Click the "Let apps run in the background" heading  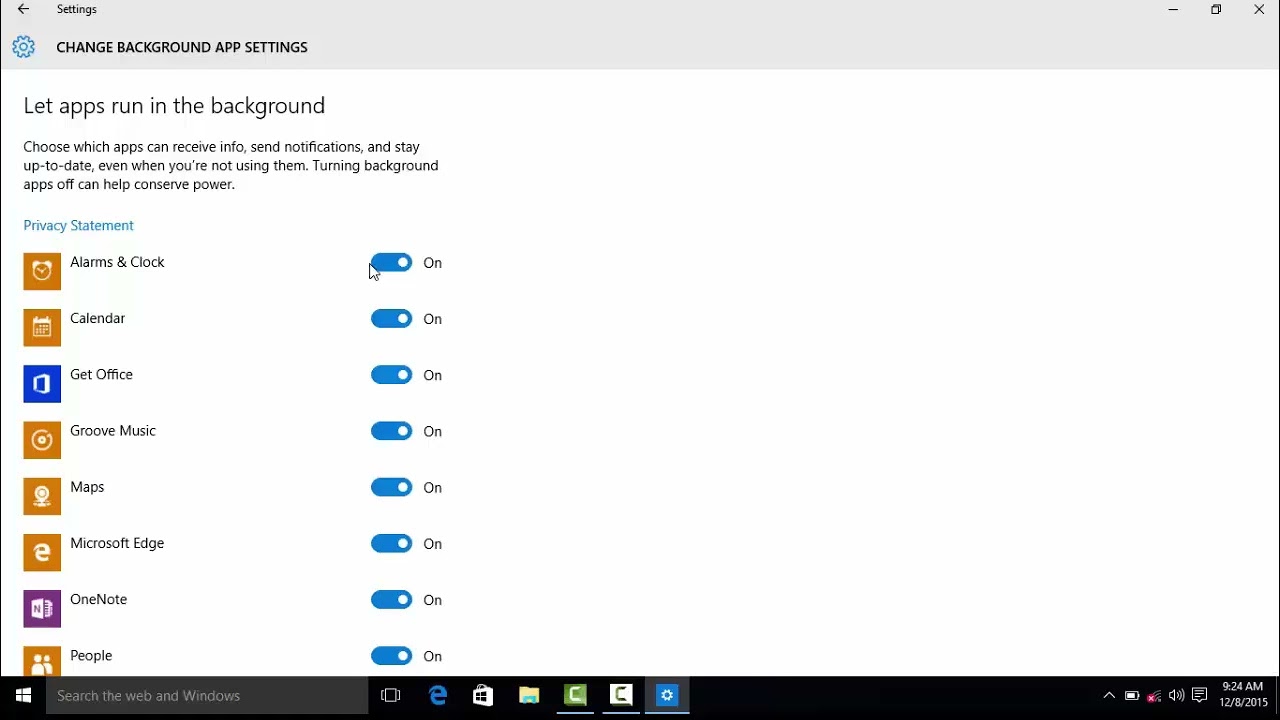click(x=174, y=106)
